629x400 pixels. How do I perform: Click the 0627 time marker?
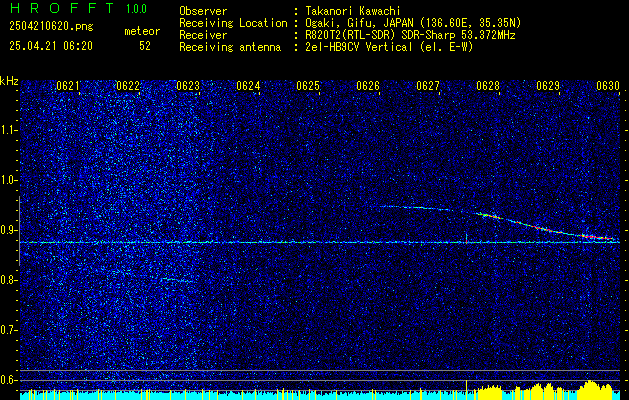pyautogui.click(x=428, y=86)
